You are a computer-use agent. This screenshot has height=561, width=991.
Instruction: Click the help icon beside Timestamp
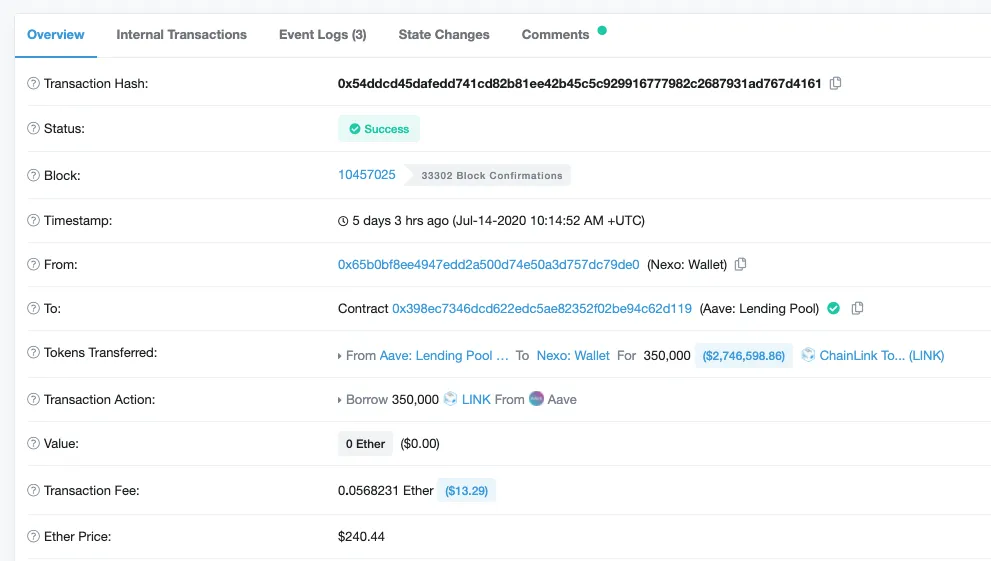point(33,220)
